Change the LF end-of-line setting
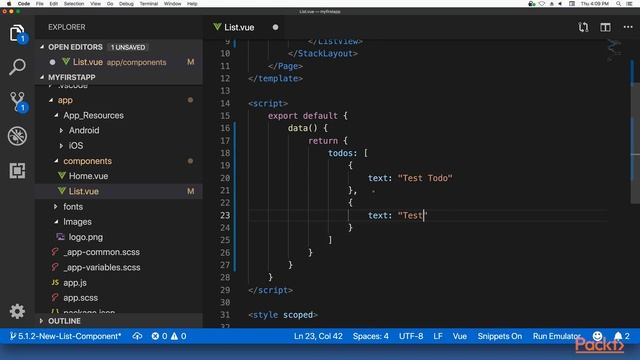640x360 pixels. click(438, 336)
